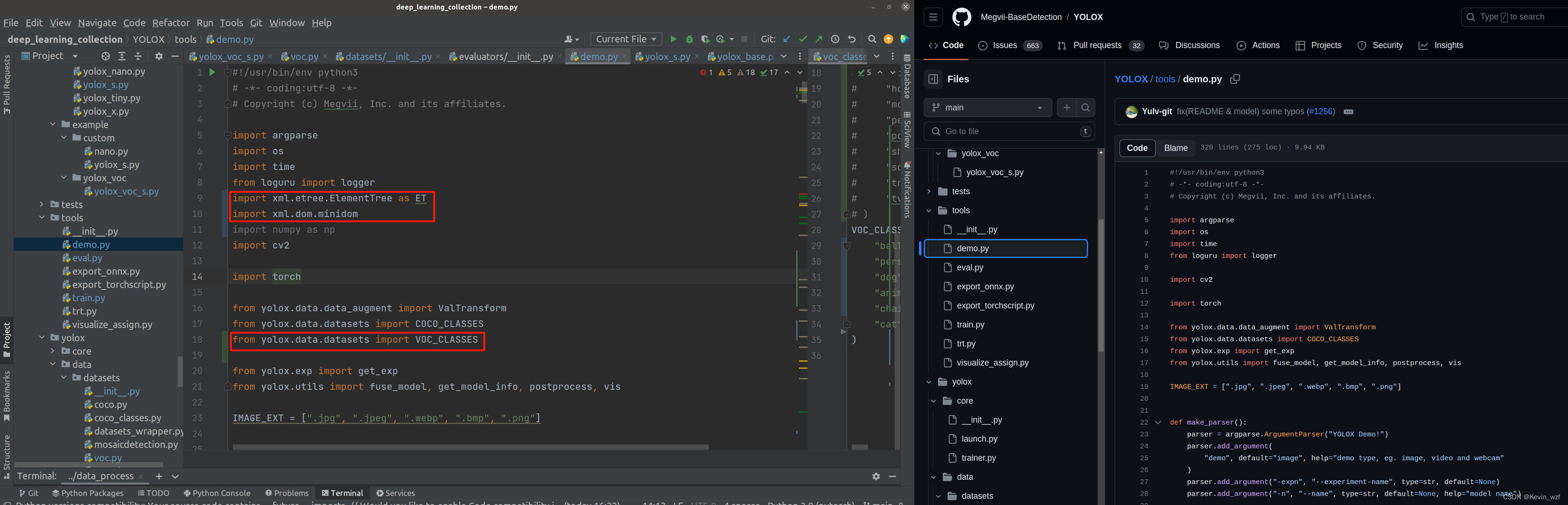
Task: Switch to yolox_voc_s.py editor tab
Action: (230, 56)
